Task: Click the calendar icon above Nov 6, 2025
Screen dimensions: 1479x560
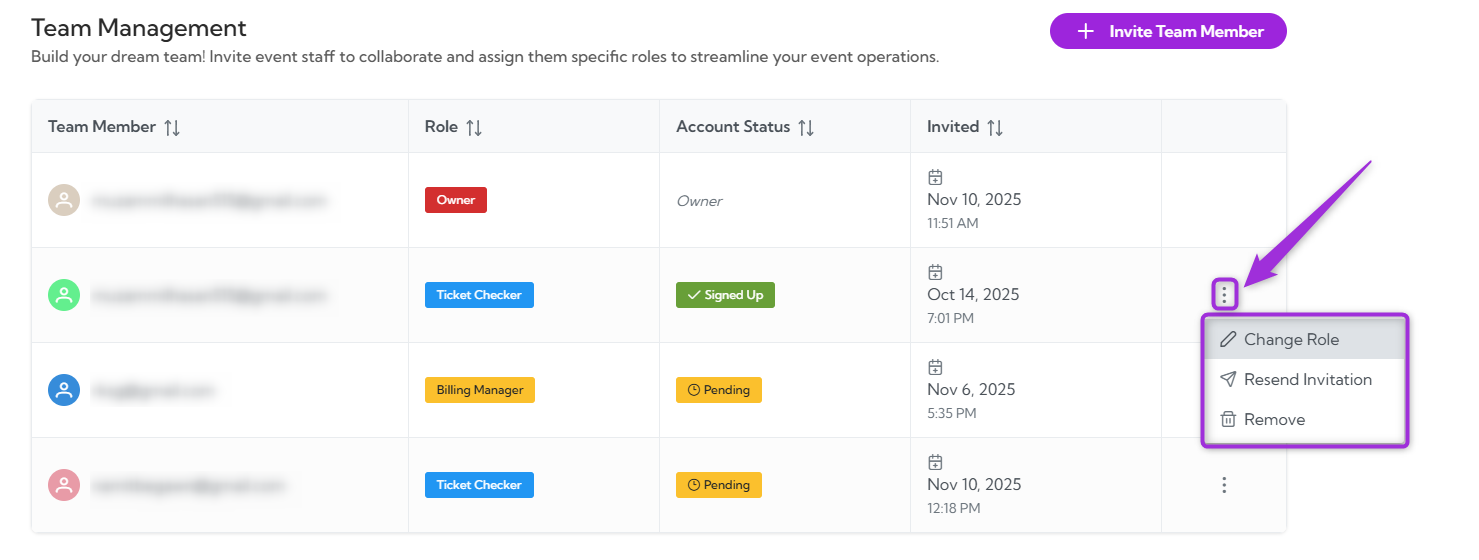Action: 935,367
